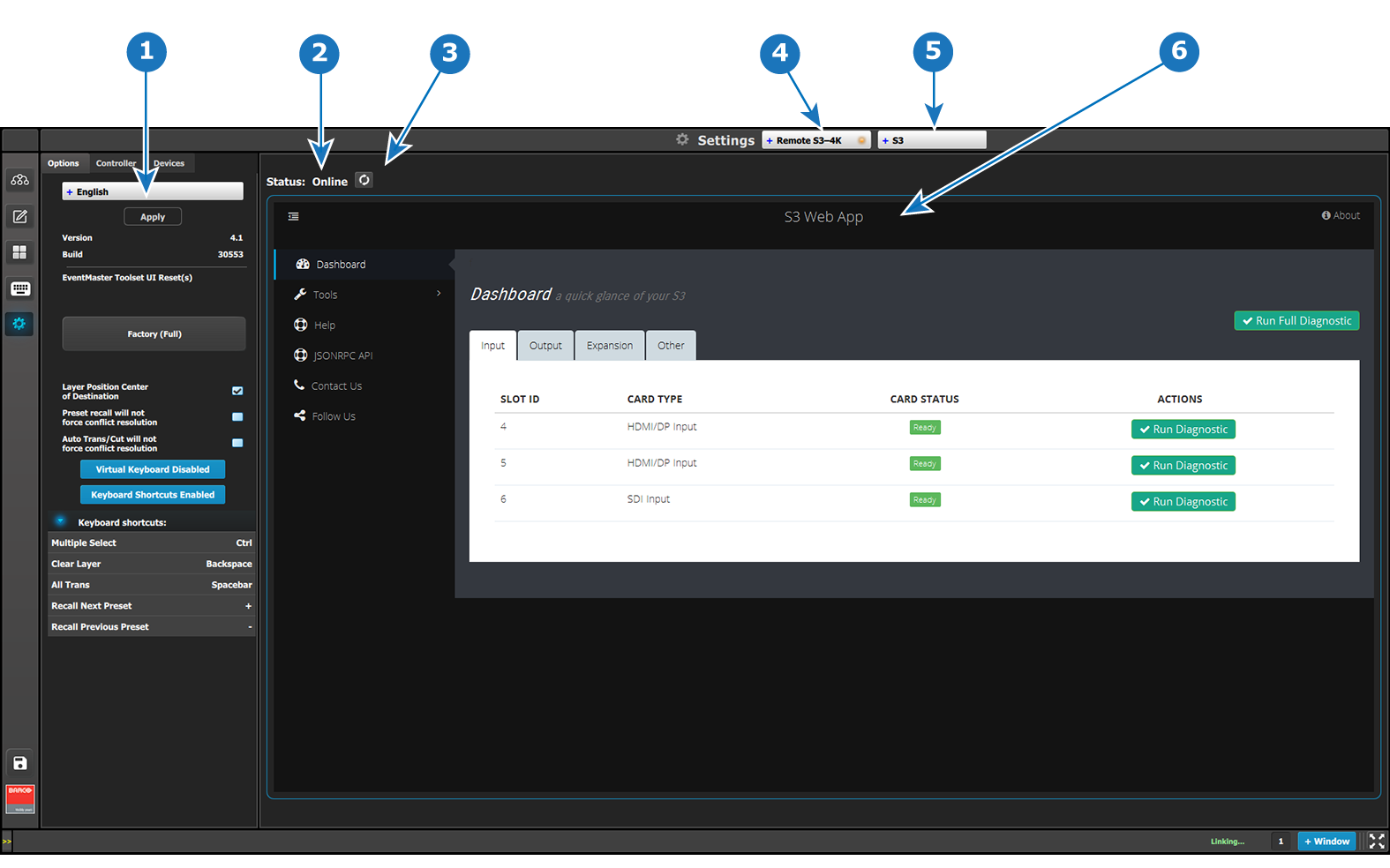The image size is (1390, 868).
Task: Click the save disk icon
Action: [19, 763]
